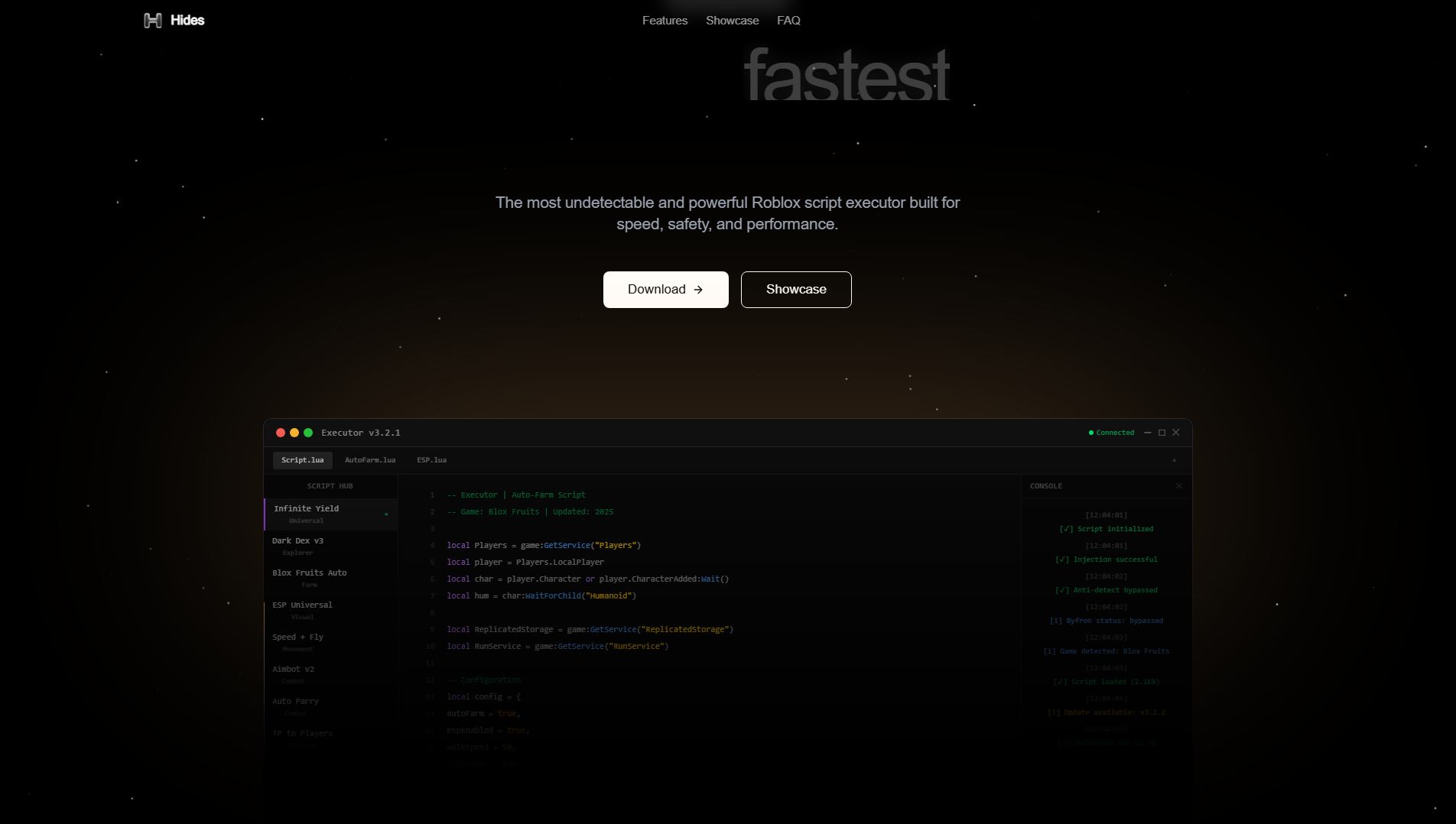The height and width of the screenshot is (824, 1456).
Task: Select ESP Universal script
Action: 330,611
